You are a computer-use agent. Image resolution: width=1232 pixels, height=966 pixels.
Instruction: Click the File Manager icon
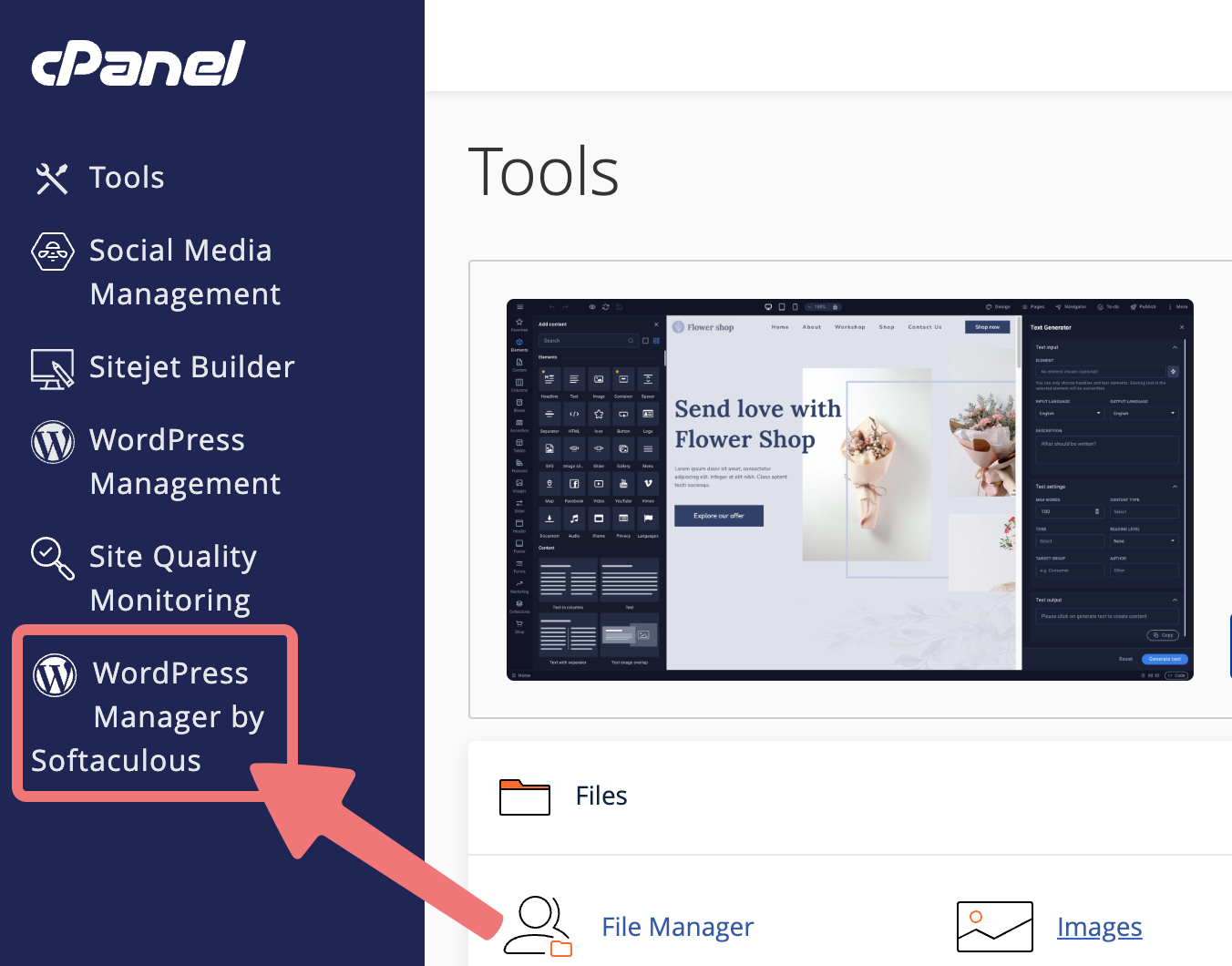538,926
